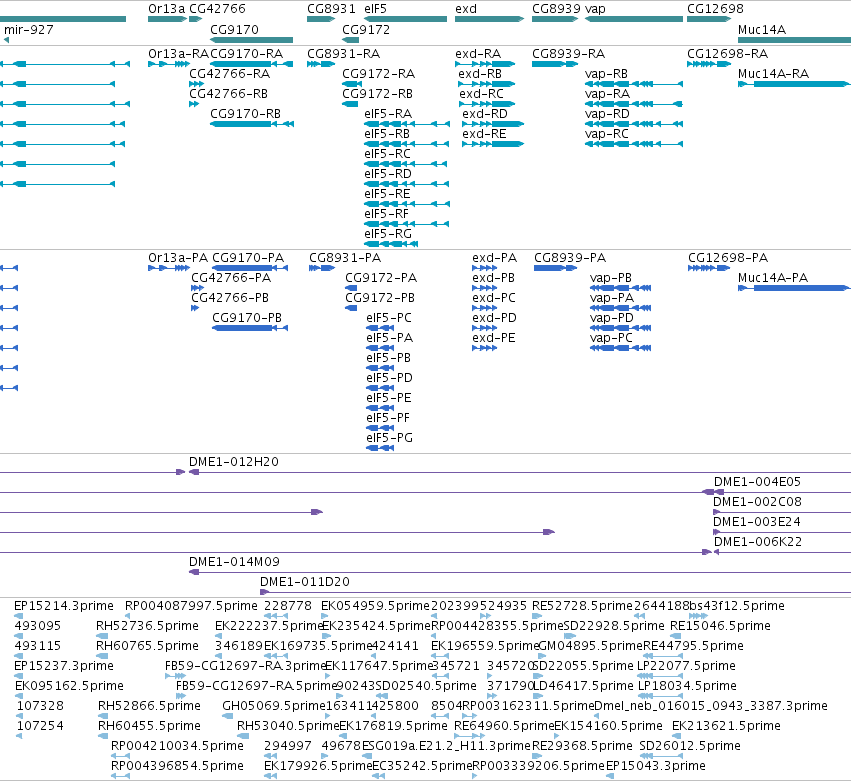Click the blue CDS glyph below CG8939-PA

tap(555, 268)
